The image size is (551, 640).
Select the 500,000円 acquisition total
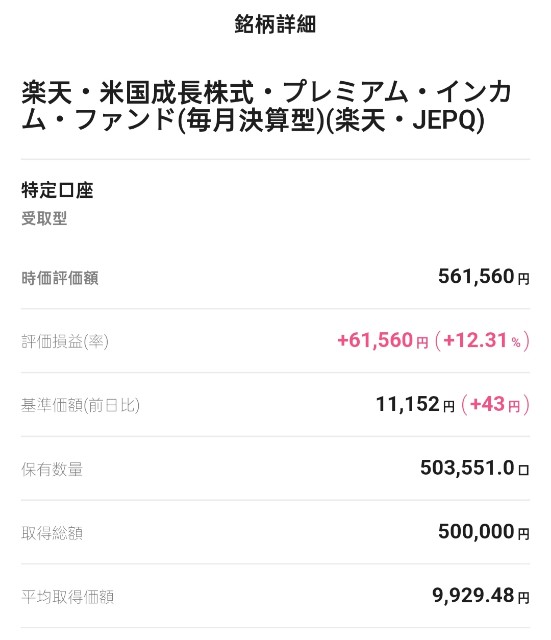[x=484, y=532]
